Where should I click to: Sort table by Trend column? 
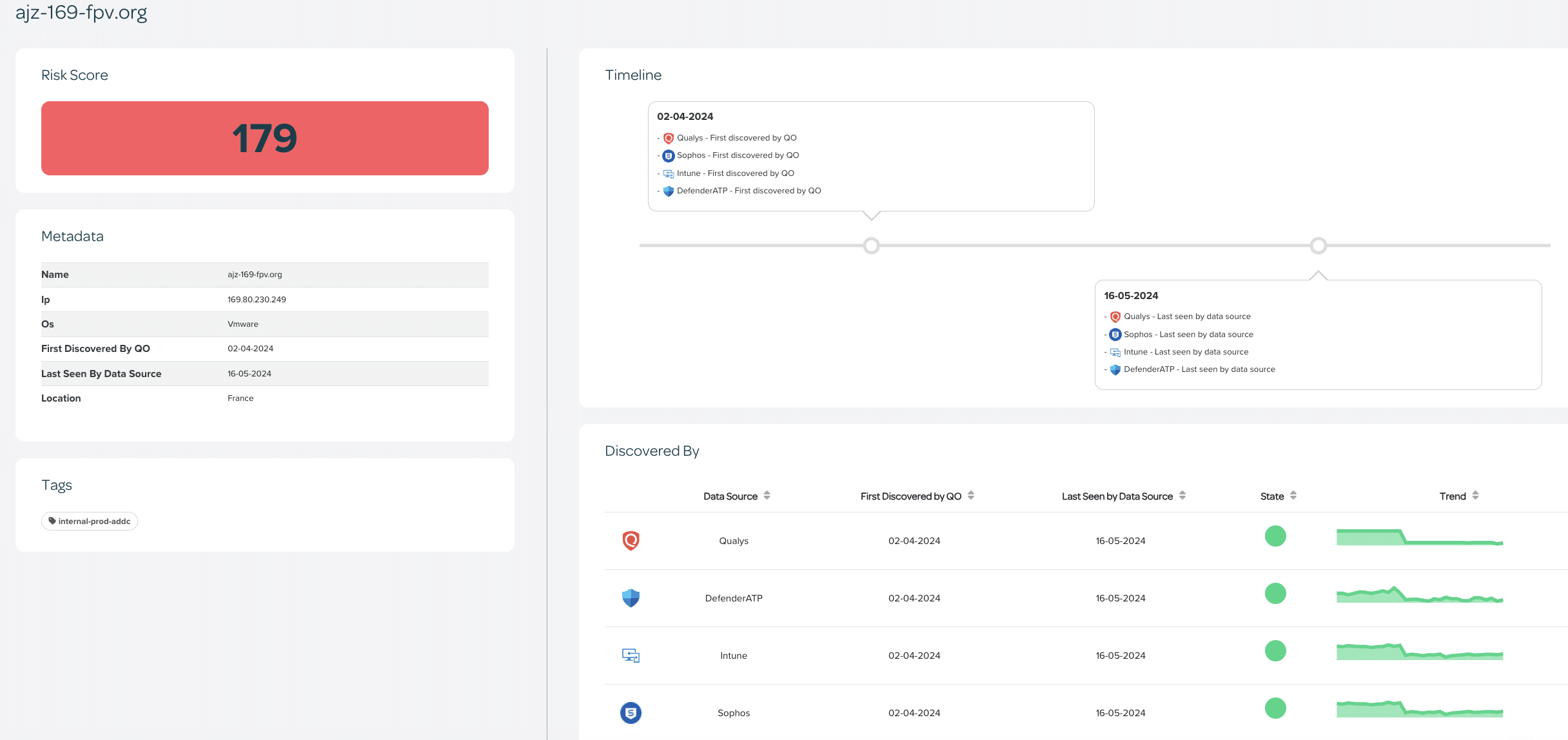1475,496
